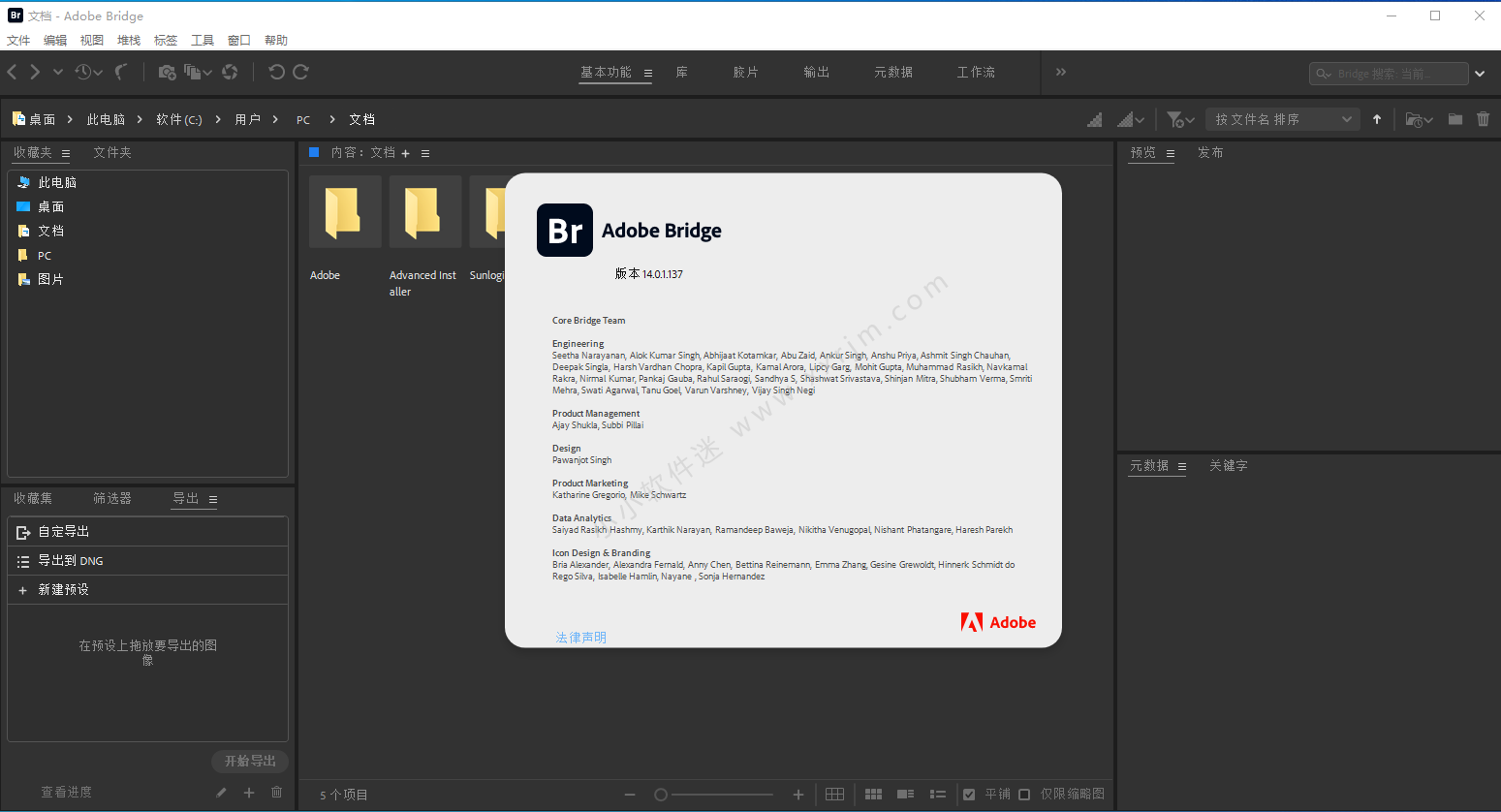Click lock thumbnail grid icon

click(x=834, y=795)
